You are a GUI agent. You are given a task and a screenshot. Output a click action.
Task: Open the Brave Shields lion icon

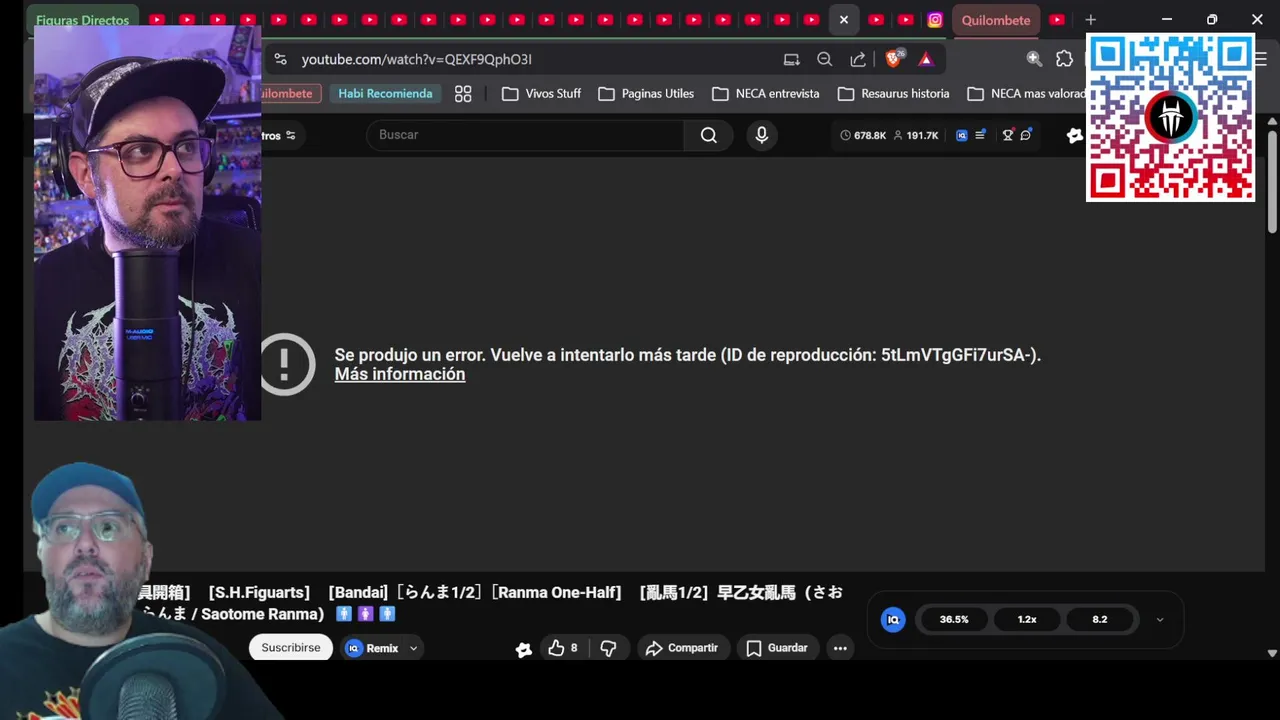pos(894,59)
